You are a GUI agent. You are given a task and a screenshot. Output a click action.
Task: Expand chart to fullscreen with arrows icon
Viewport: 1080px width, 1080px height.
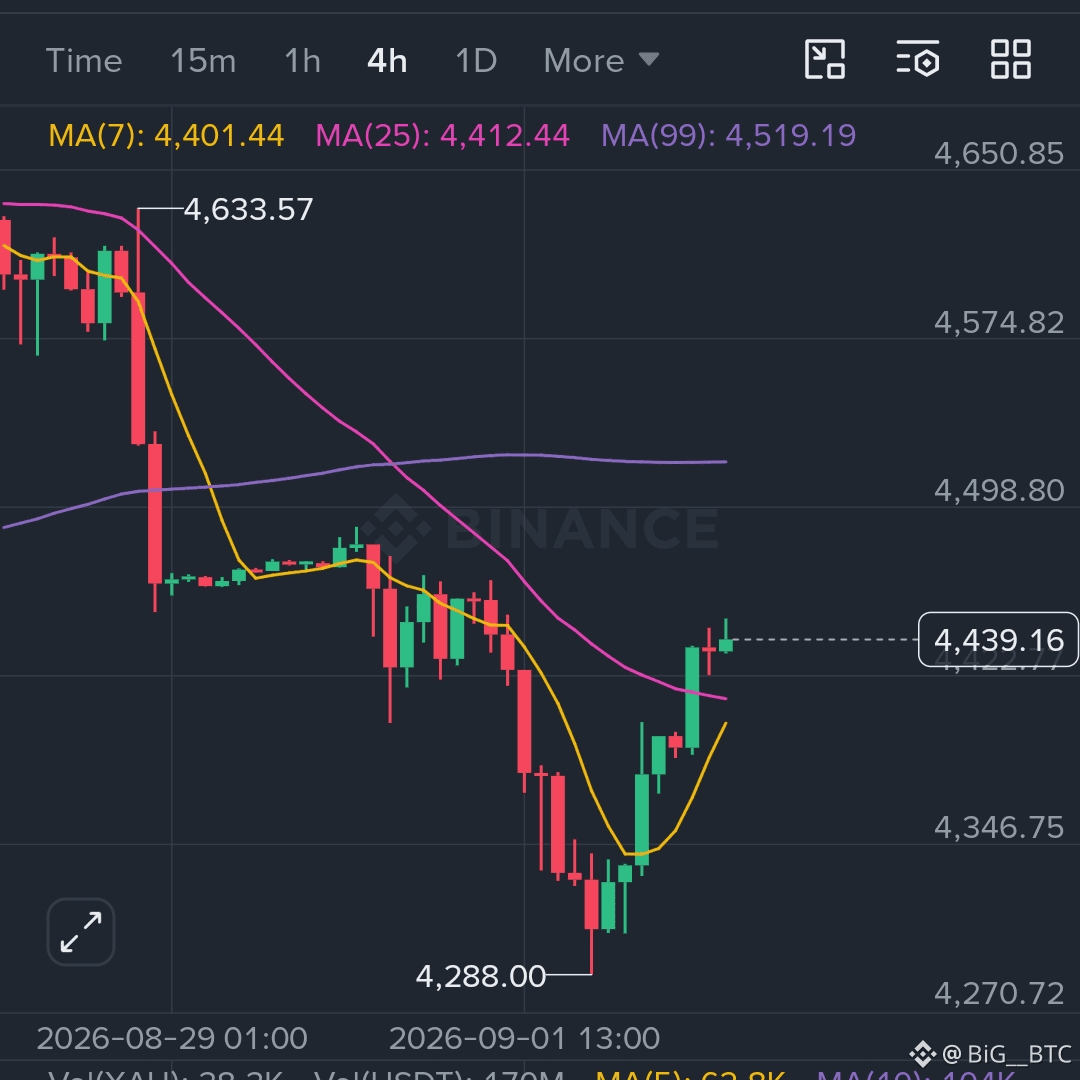point(81,932)
